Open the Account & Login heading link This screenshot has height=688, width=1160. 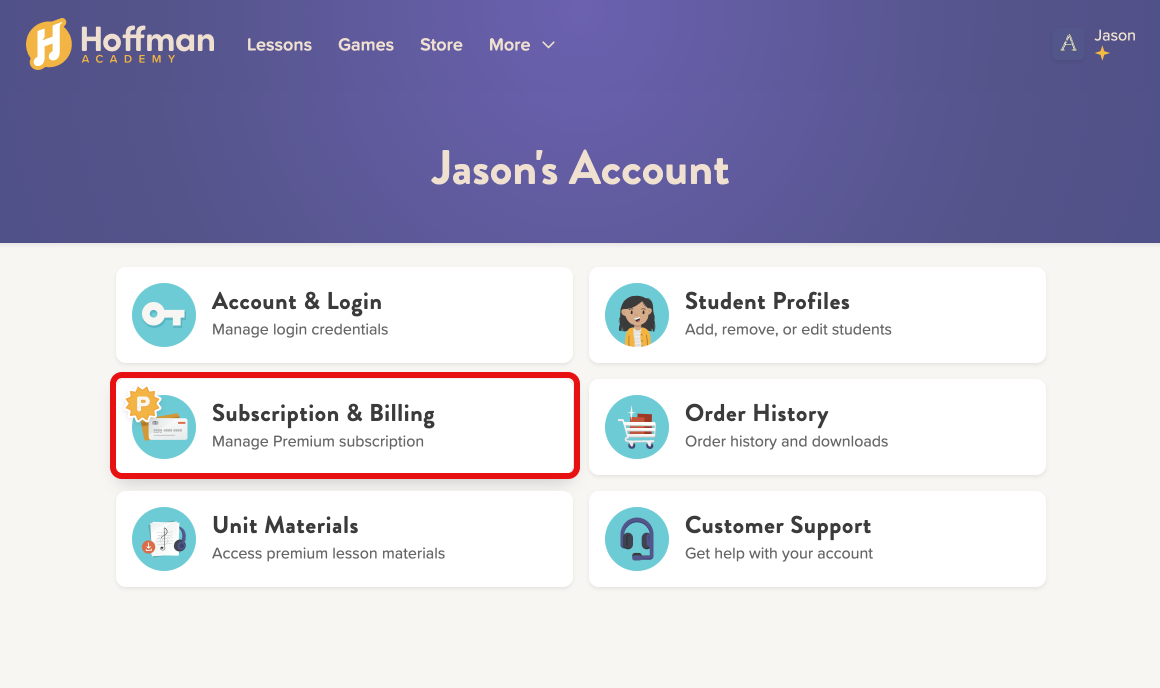coord(297,302)
